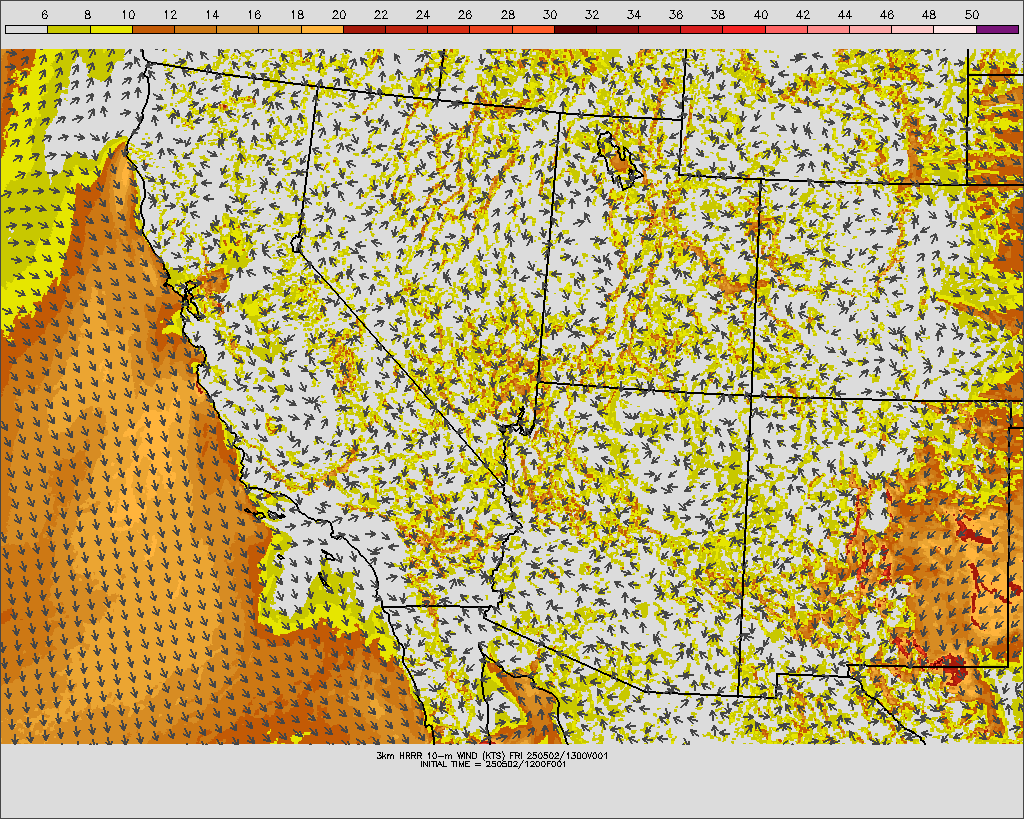Pick the legend swatch between 40 and 42
This screenshot has width=1024, height=819.
786,29
